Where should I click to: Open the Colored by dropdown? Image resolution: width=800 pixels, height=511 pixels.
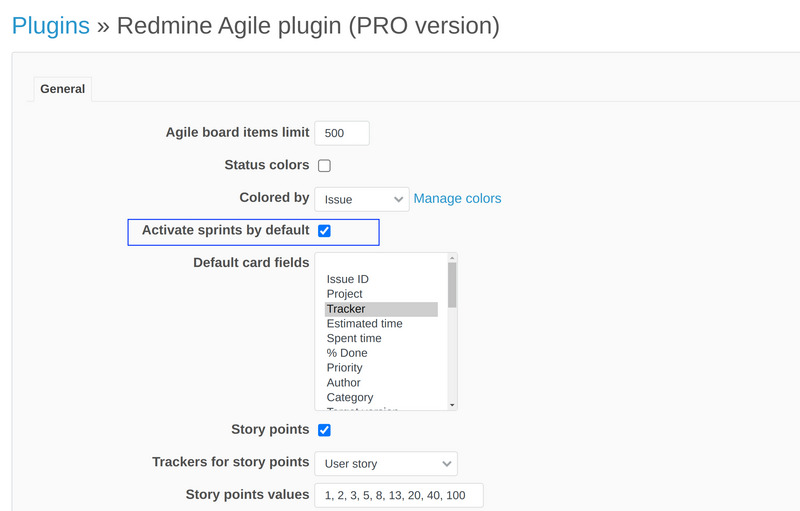(x=361, y=199)
